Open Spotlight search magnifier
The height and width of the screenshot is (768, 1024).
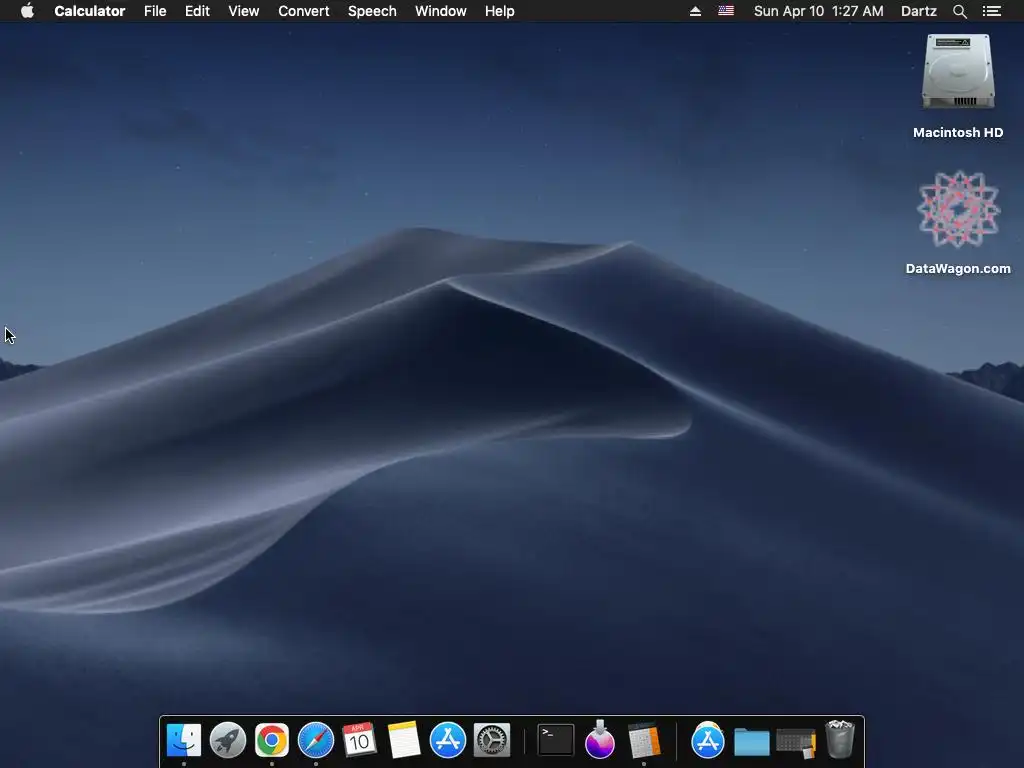959,11
